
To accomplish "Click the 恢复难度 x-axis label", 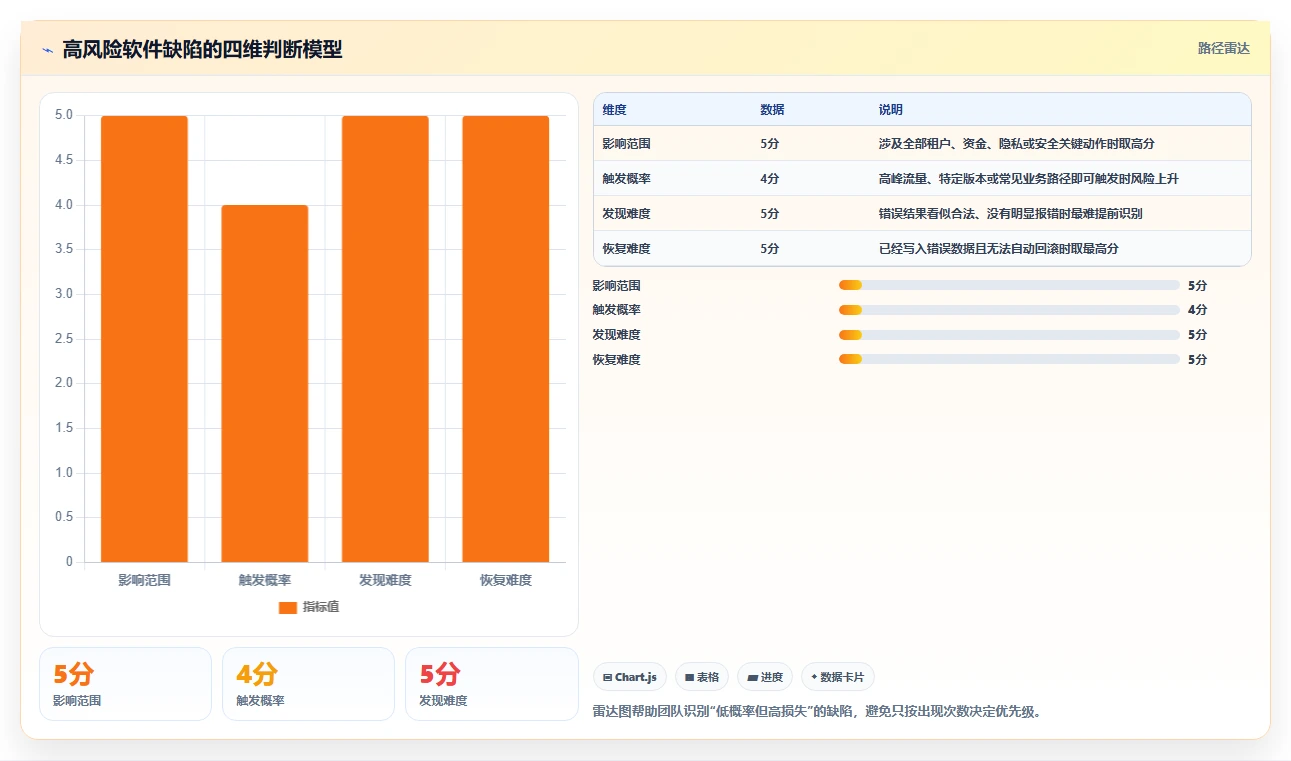I will click(x=505, y=580).
